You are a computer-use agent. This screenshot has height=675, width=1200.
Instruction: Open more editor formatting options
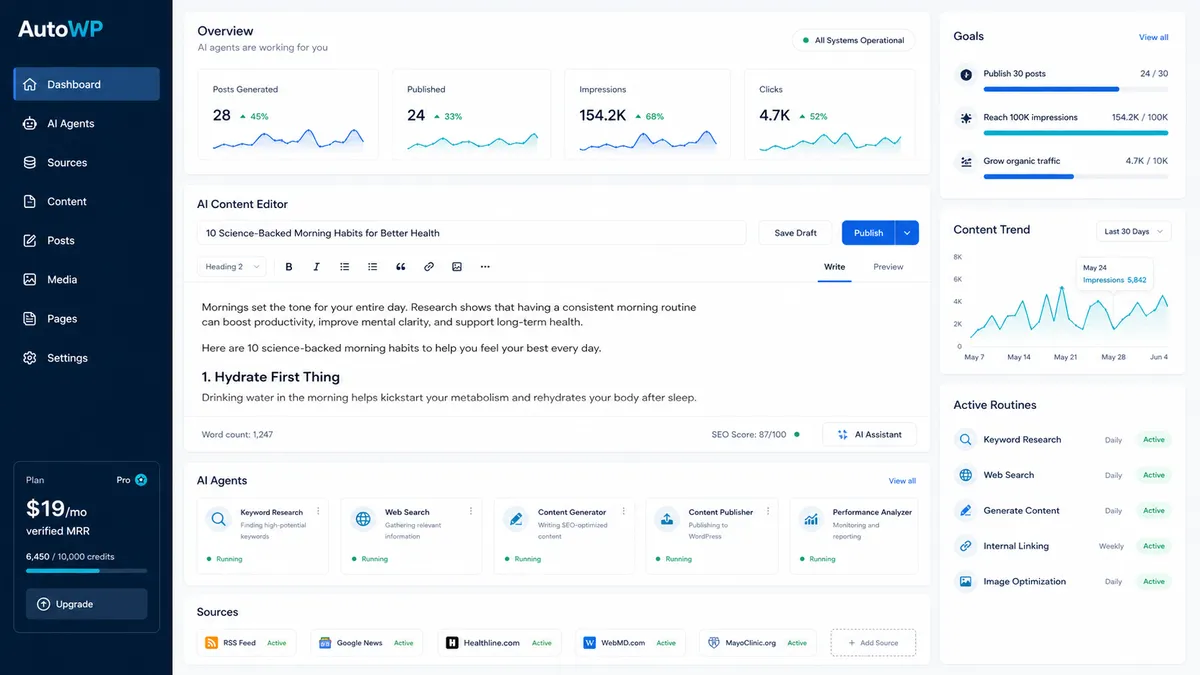point(485,267)
